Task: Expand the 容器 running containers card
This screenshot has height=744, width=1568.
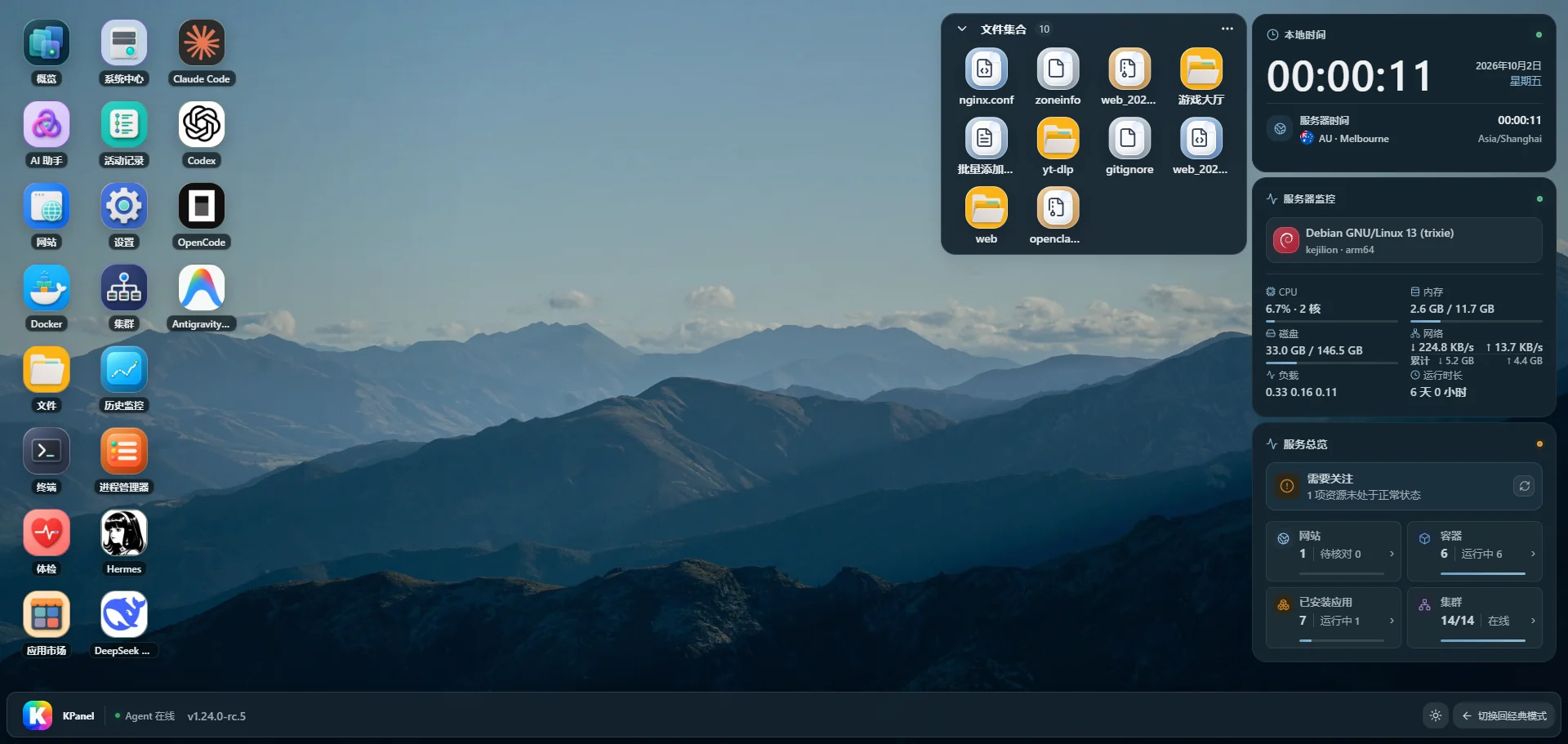Action: pyautogui.click(x=1475, y=550)
